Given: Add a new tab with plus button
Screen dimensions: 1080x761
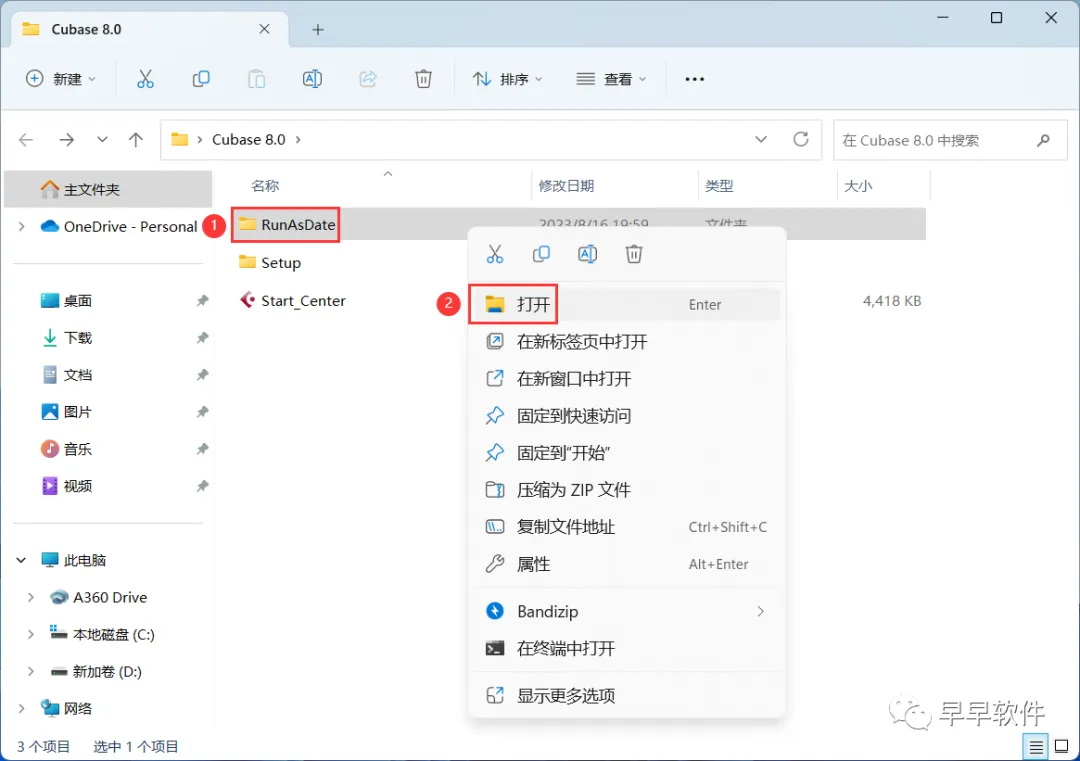Looking at the screenshot, I should [318, 30].
